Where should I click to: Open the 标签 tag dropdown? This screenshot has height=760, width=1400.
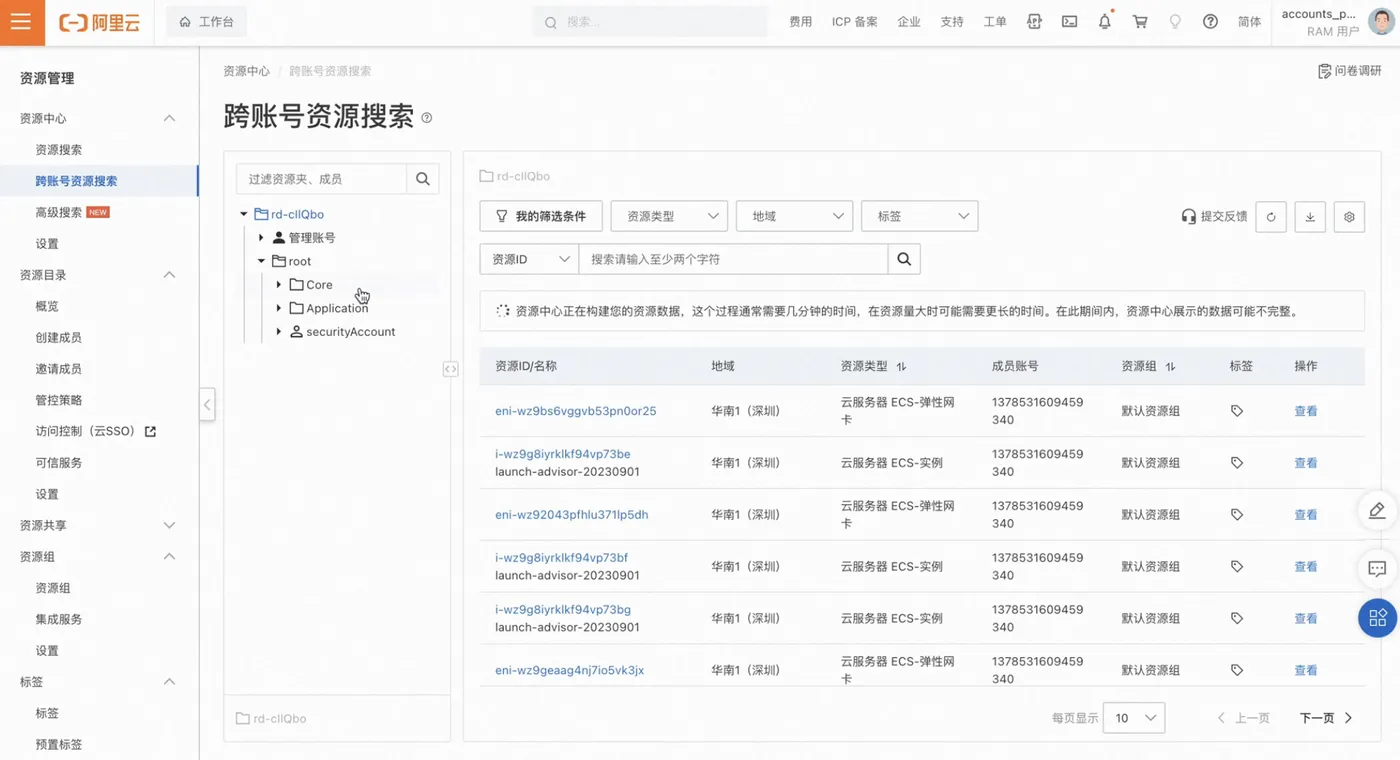pos(919,216)
